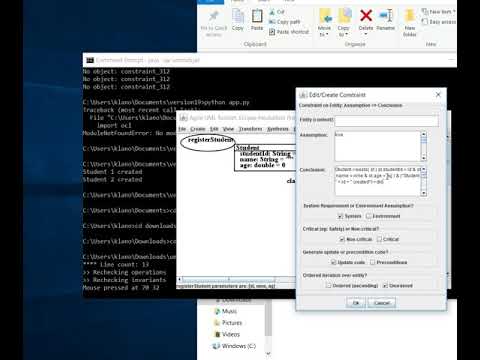This screenshot has width=480, height=360.
Task: Open the Transform menu in AgileUML
Action: (x=251, y=129)
